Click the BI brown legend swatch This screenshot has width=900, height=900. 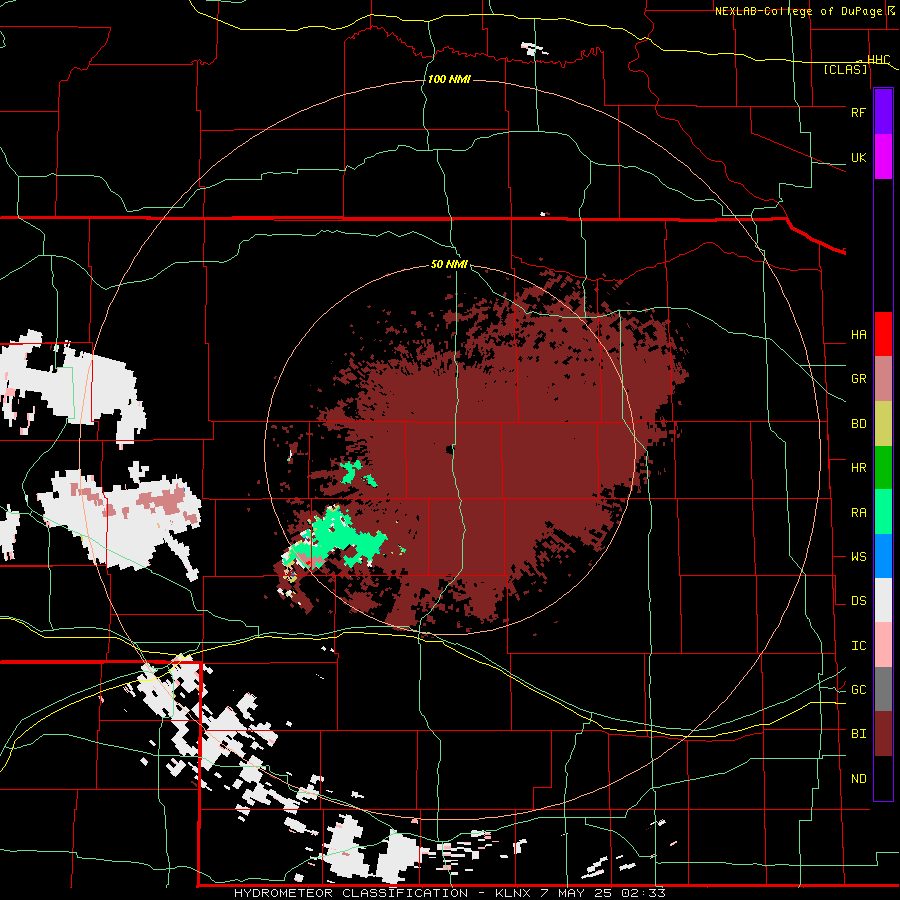pyautogui.click(x=883, y=734)
